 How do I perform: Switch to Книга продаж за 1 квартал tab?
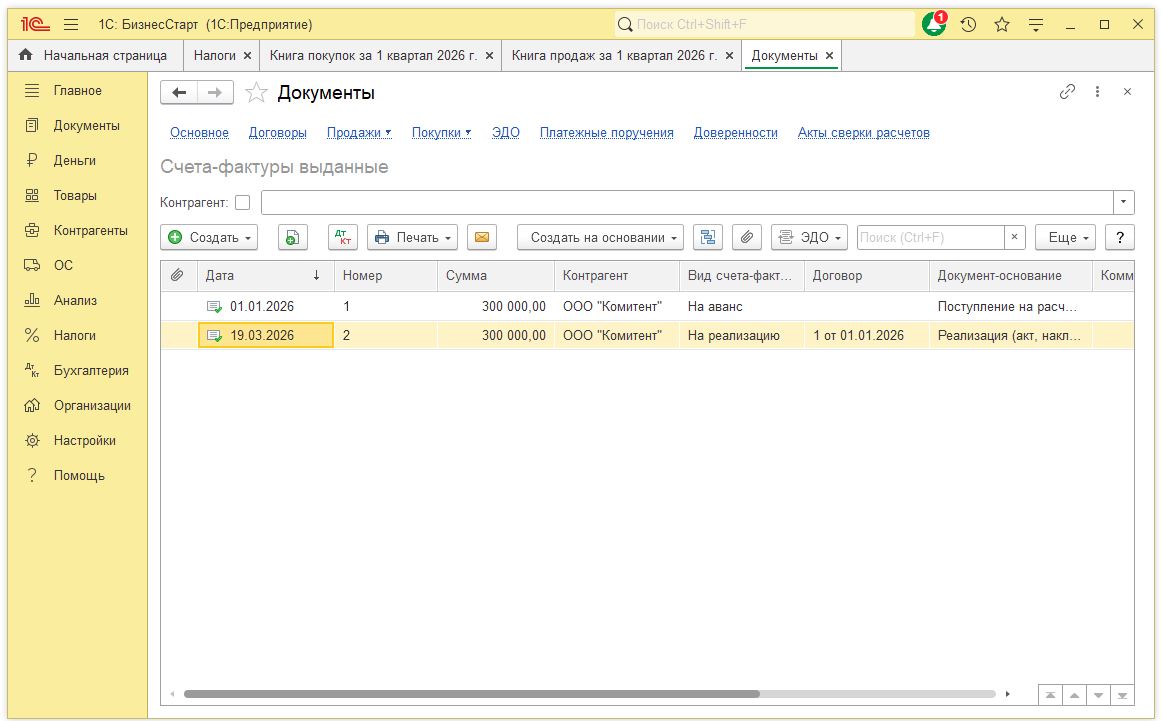click(x=613, y=56)
